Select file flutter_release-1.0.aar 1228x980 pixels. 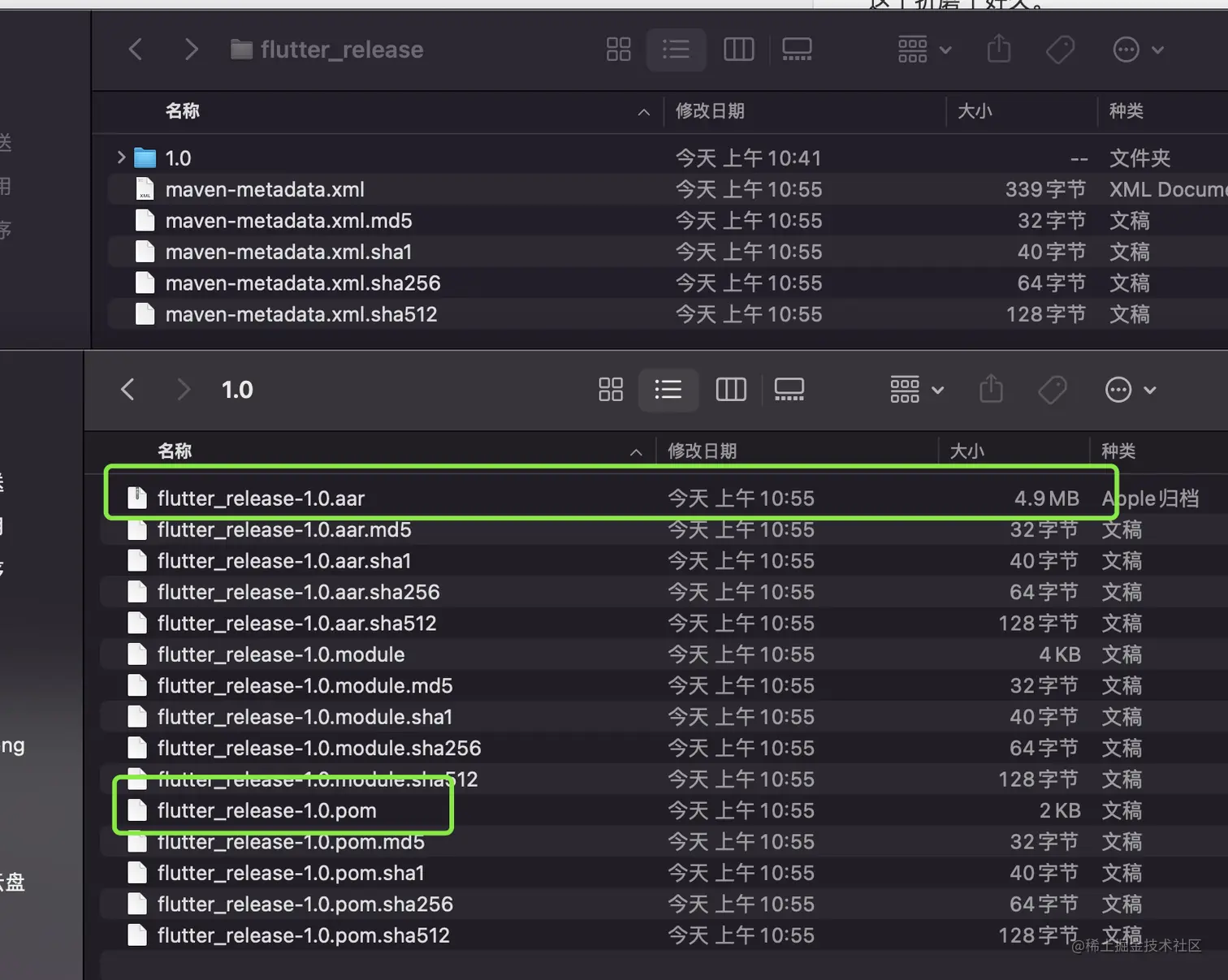[x=261, y=499]
